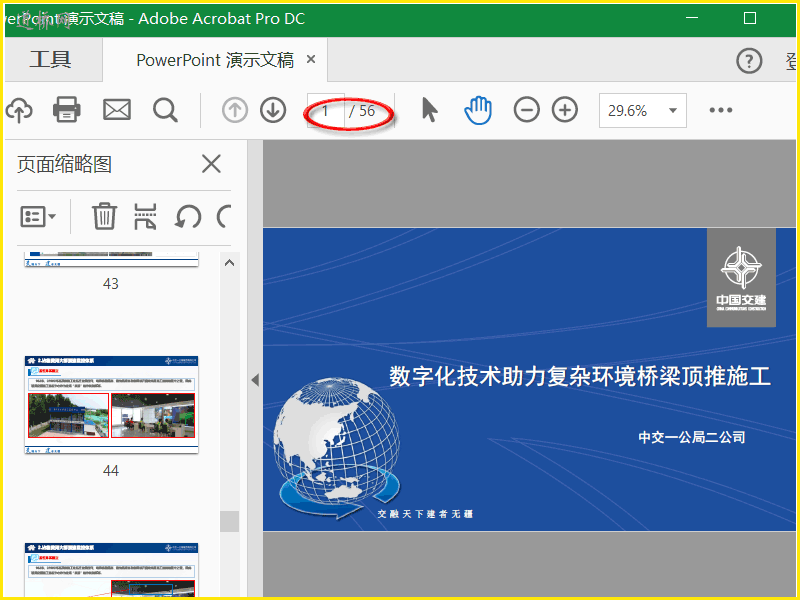
Task: Click the slogan 交融天下建者无疆
Action: 425,514
